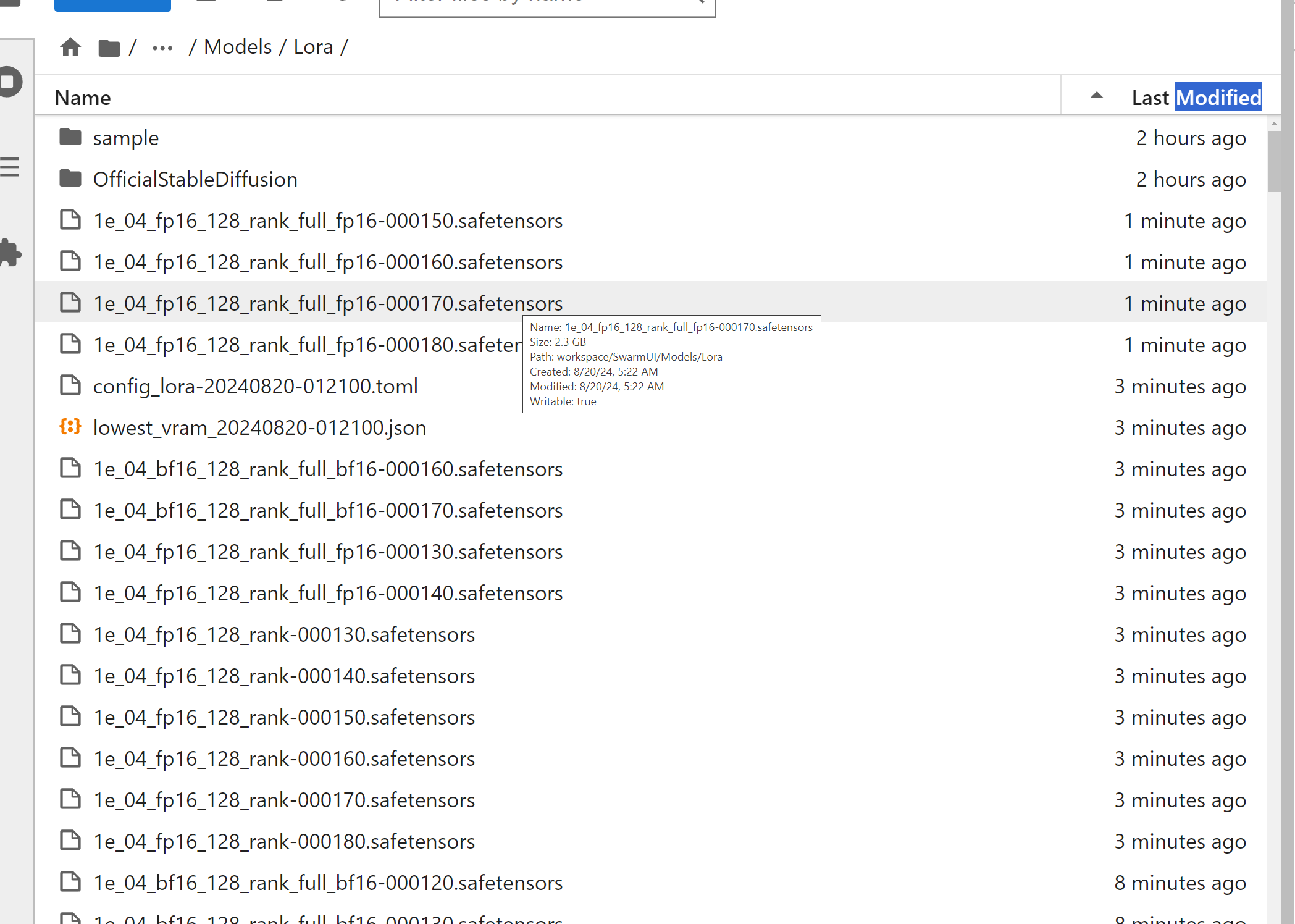Image resolution: width=1295 pixels, height=924 pixels.
Task: Select 1e_04_fp16_128_rank_full_fp16-000150.safetensors file
Action: pyautogui.click(x=327, y=220)
